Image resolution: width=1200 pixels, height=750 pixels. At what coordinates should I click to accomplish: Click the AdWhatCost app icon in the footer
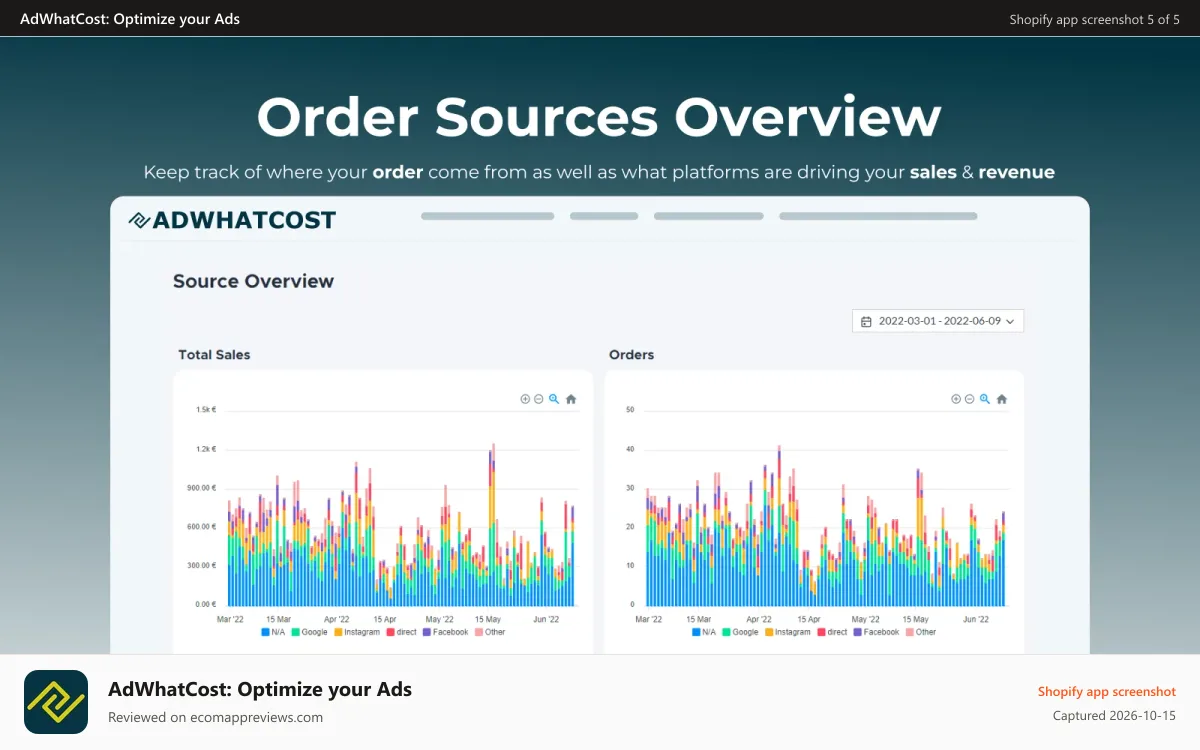56,702
